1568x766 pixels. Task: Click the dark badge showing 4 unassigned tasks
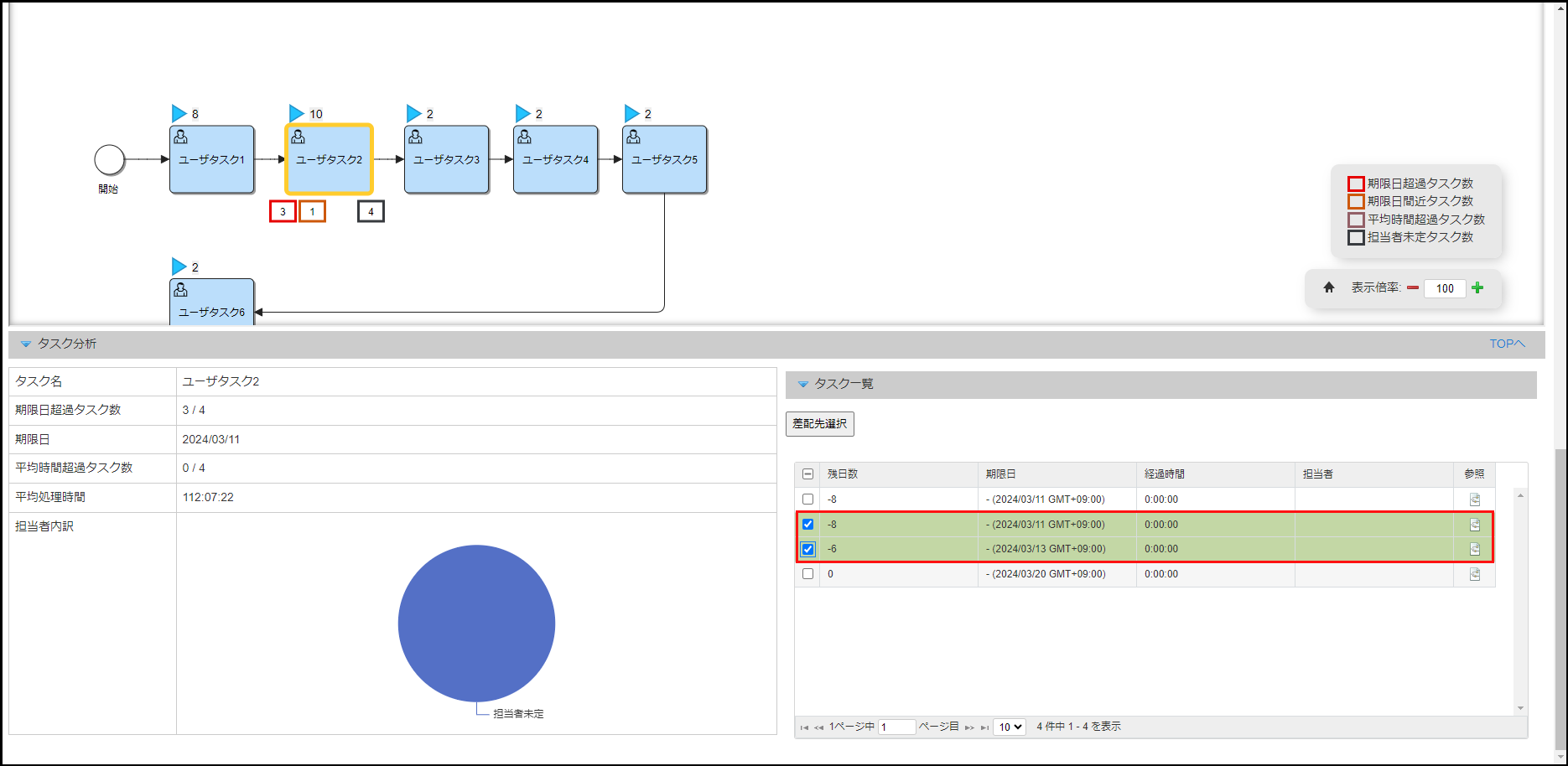371,211
